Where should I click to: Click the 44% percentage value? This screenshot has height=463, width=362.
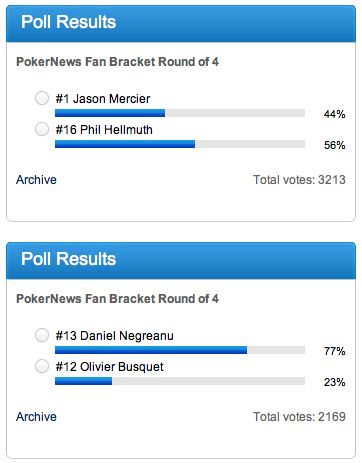[334, 114]
